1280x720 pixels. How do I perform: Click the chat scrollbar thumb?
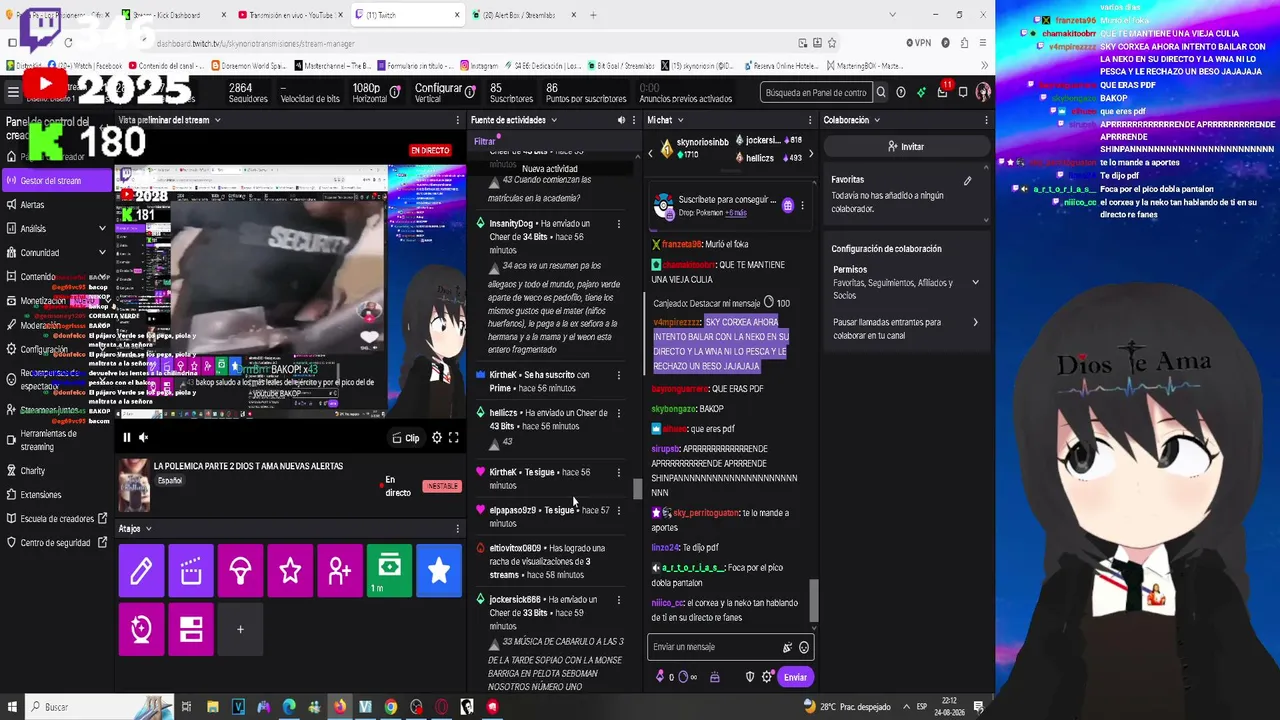coord(813,600)
